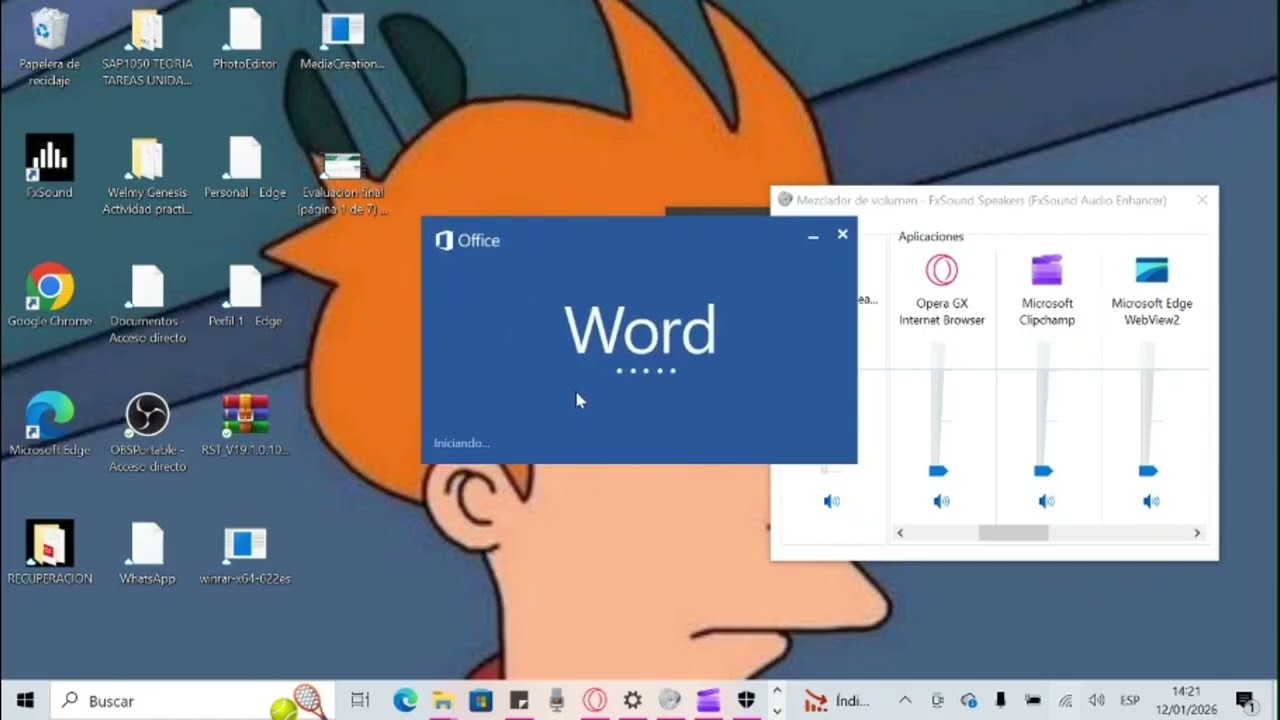This screenshot has height=720, width=1280.
Task: Click the Wi-Fi network tray icon
Action: point(1066,701)
